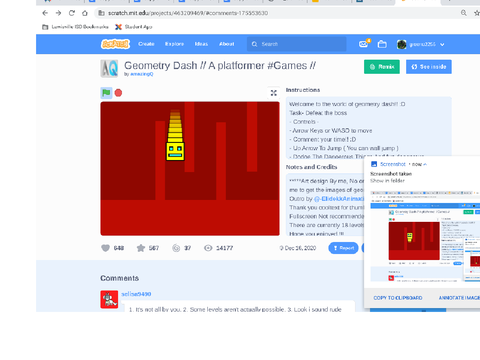This screenshot has width=480, height=360.
Task: Open the screenshot thumbnail preview
Action: point(425,236)
